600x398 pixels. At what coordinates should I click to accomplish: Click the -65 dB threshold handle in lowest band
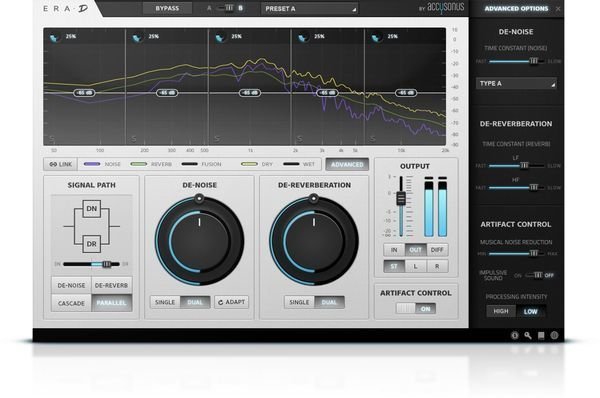point(84,93)
